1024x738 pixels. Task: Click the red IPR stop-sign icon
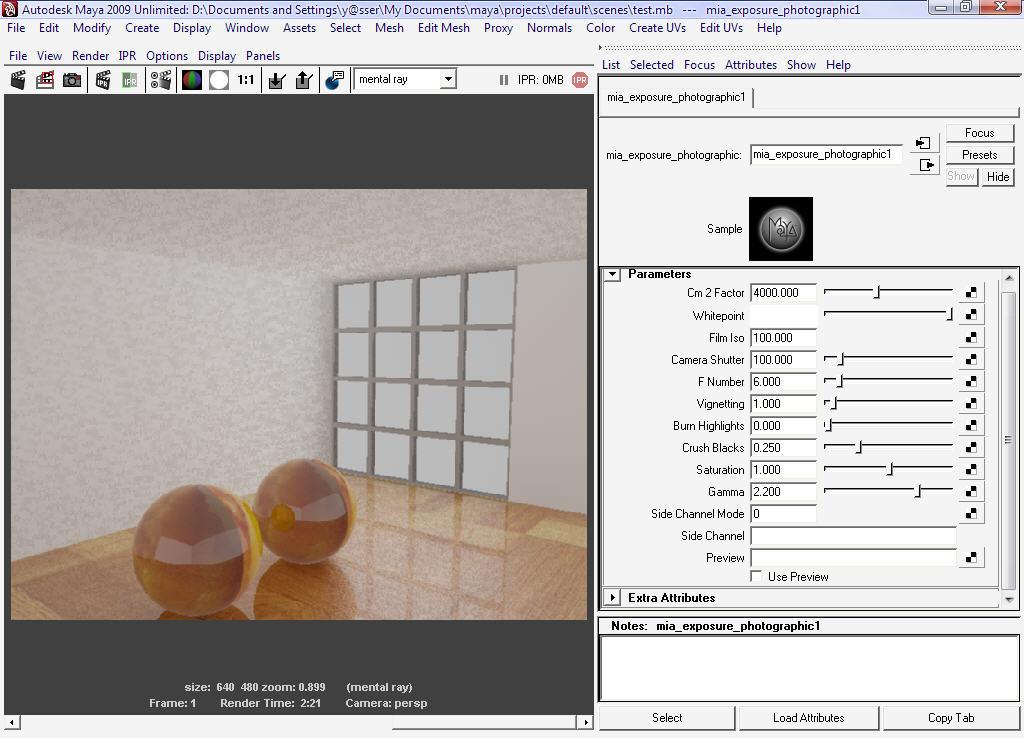(580, 80)
